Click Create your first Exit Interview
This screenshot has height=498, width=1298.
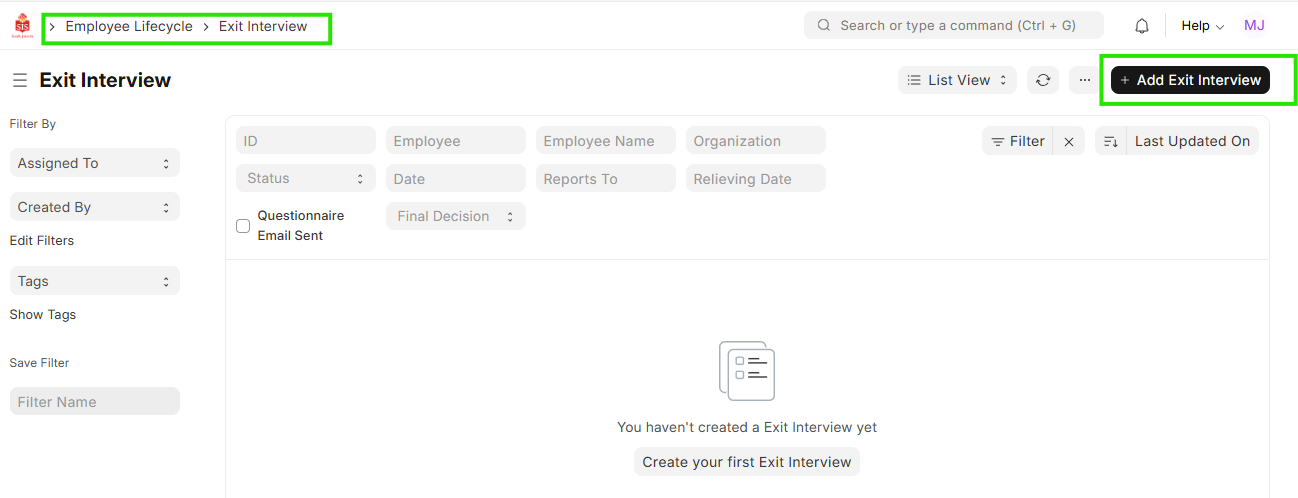(746, 462)
